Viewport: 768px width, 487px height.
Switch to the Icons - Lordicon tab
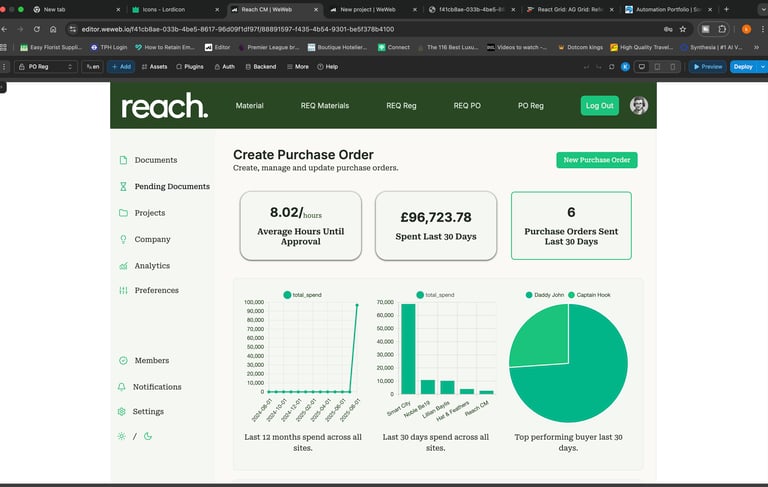tap(175, 9)
